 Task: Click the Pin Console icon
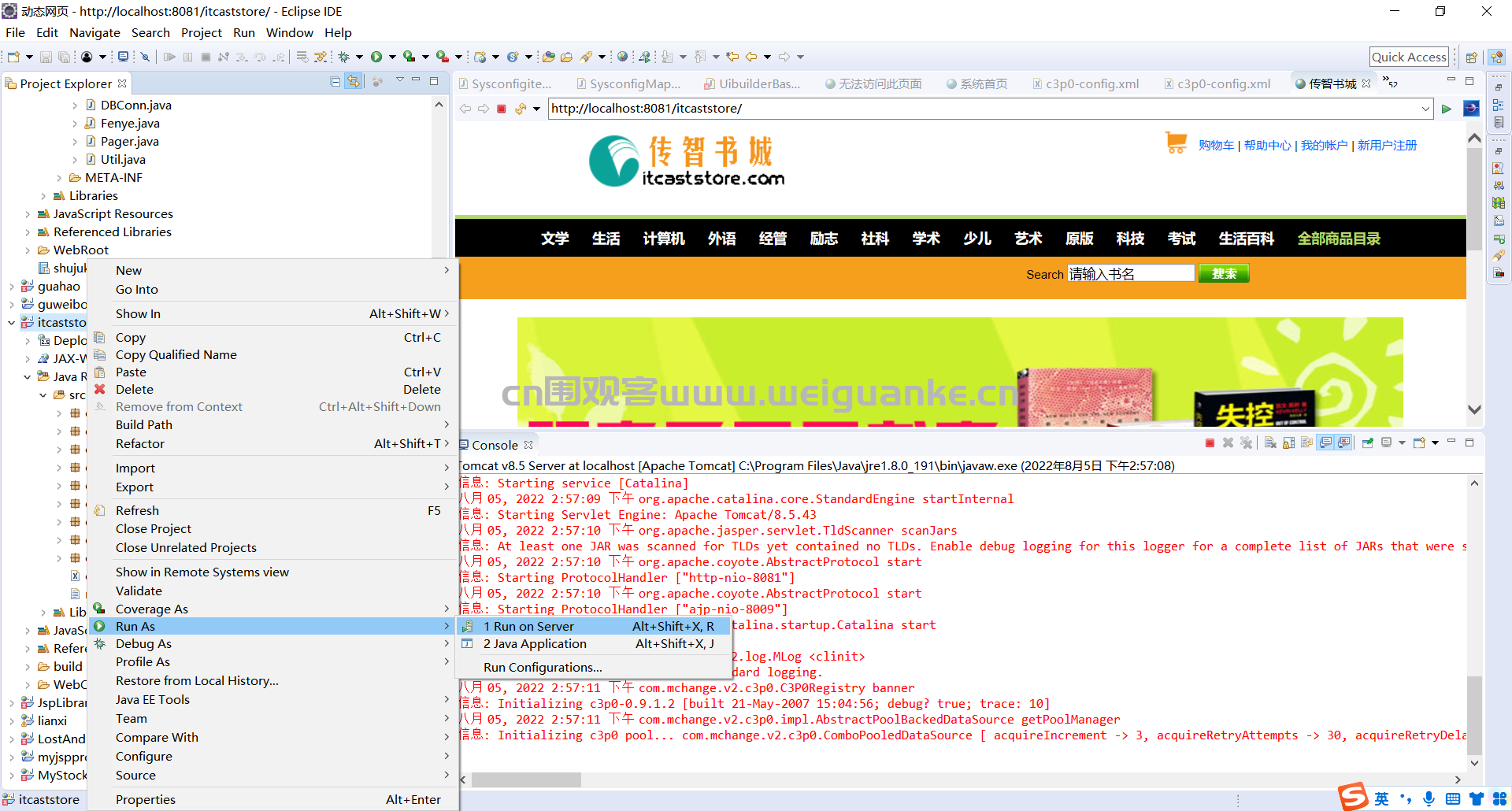coord(1368,443)
